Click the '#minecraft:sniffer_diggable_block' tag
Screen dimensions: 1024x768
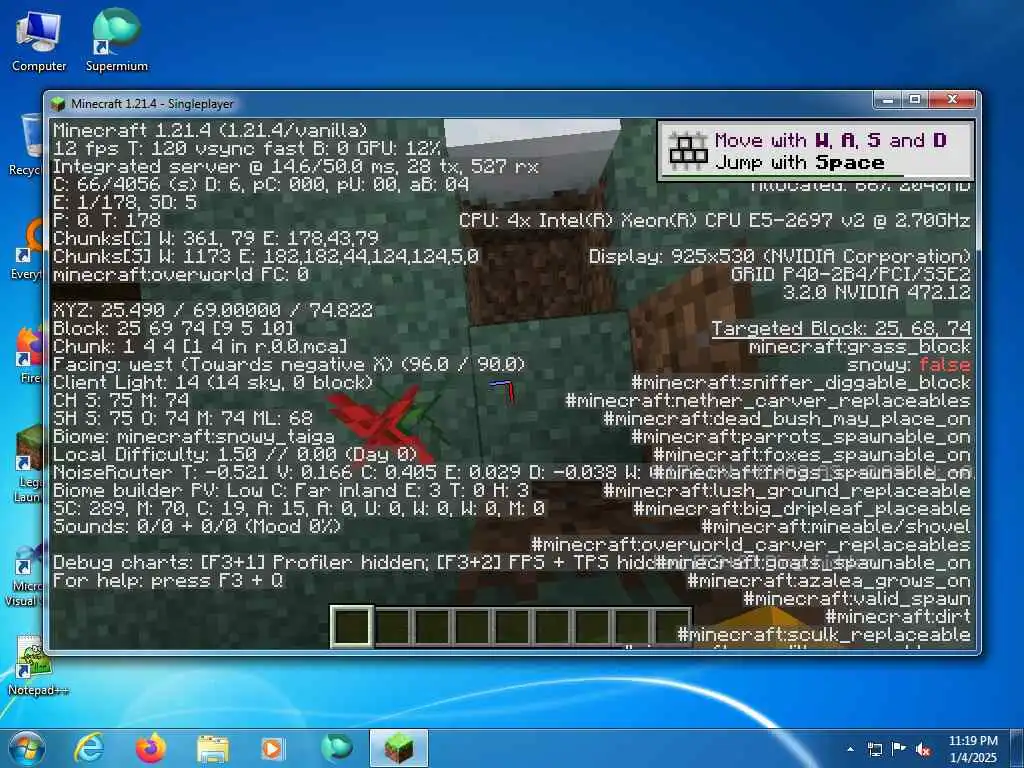801,383
